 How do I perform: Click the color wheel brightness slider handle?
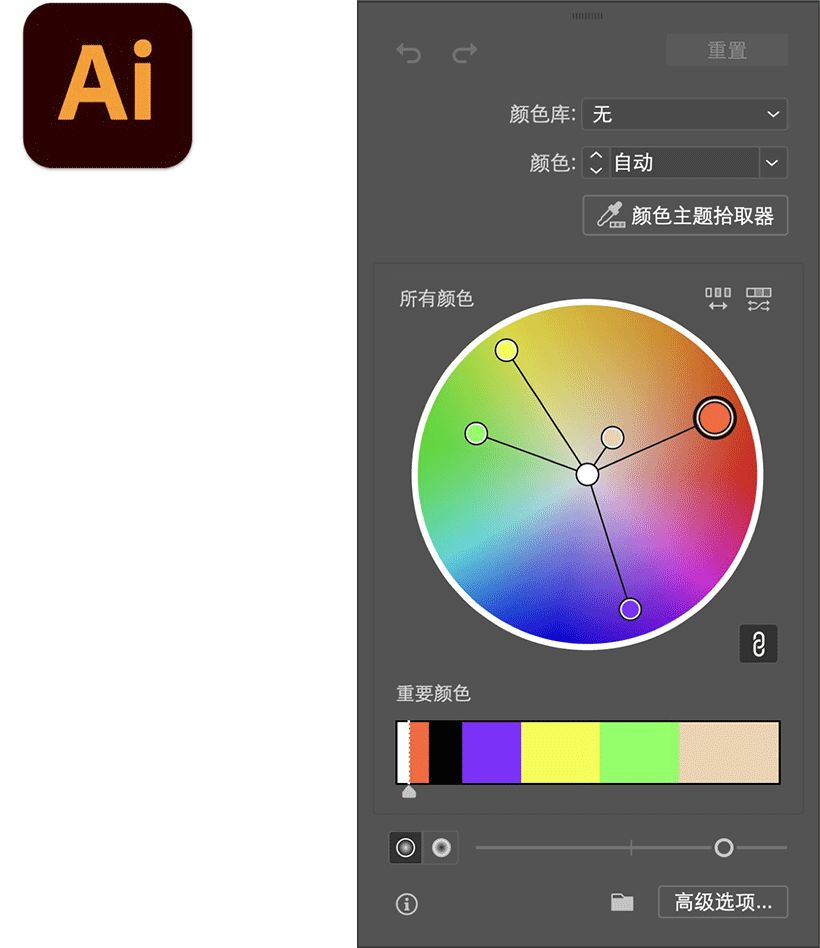point(723,847)
